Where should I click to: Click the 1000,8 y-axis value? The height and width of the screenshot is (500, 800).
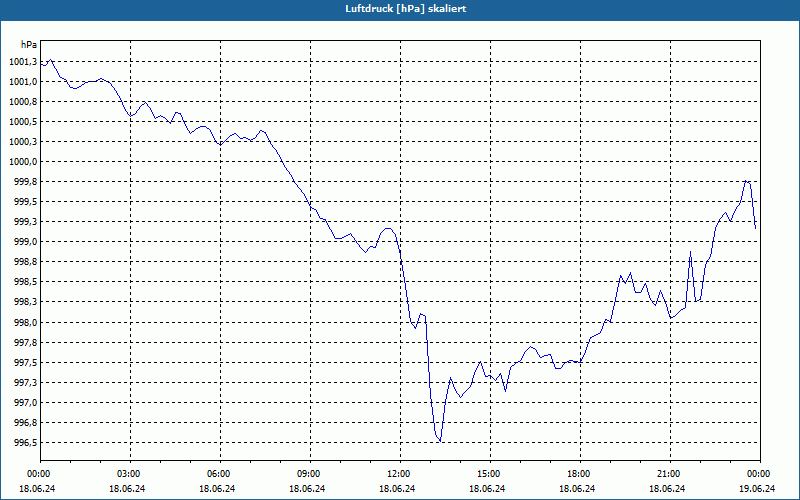click(23, 102)
